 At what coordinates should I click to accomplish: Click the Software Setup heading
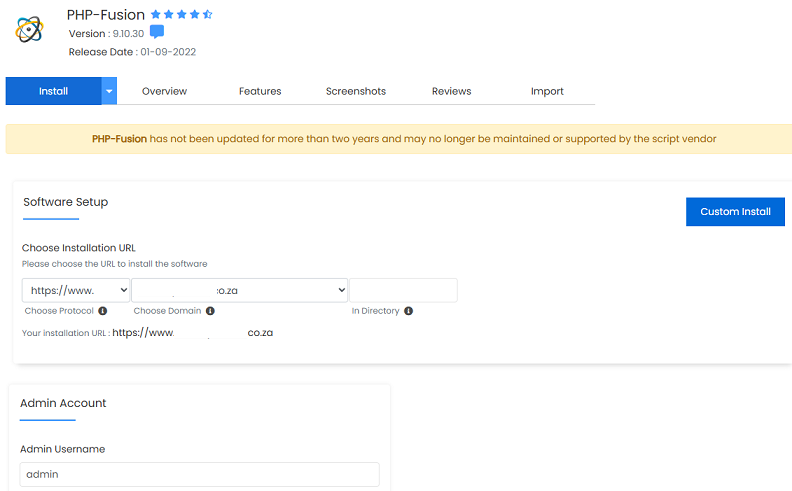(66, 202)
